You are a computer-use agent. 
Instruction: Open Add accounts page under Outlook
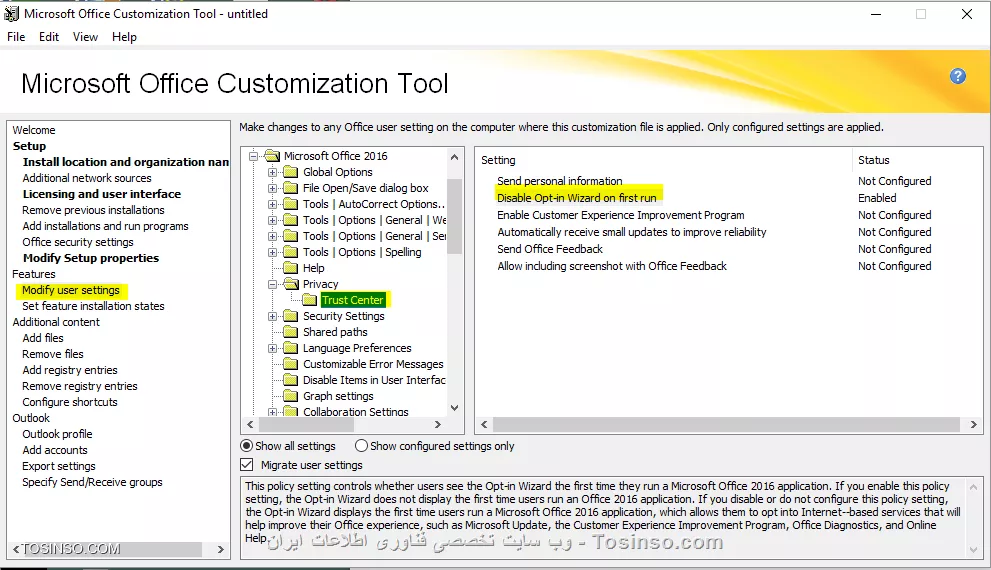pos(54,450)
